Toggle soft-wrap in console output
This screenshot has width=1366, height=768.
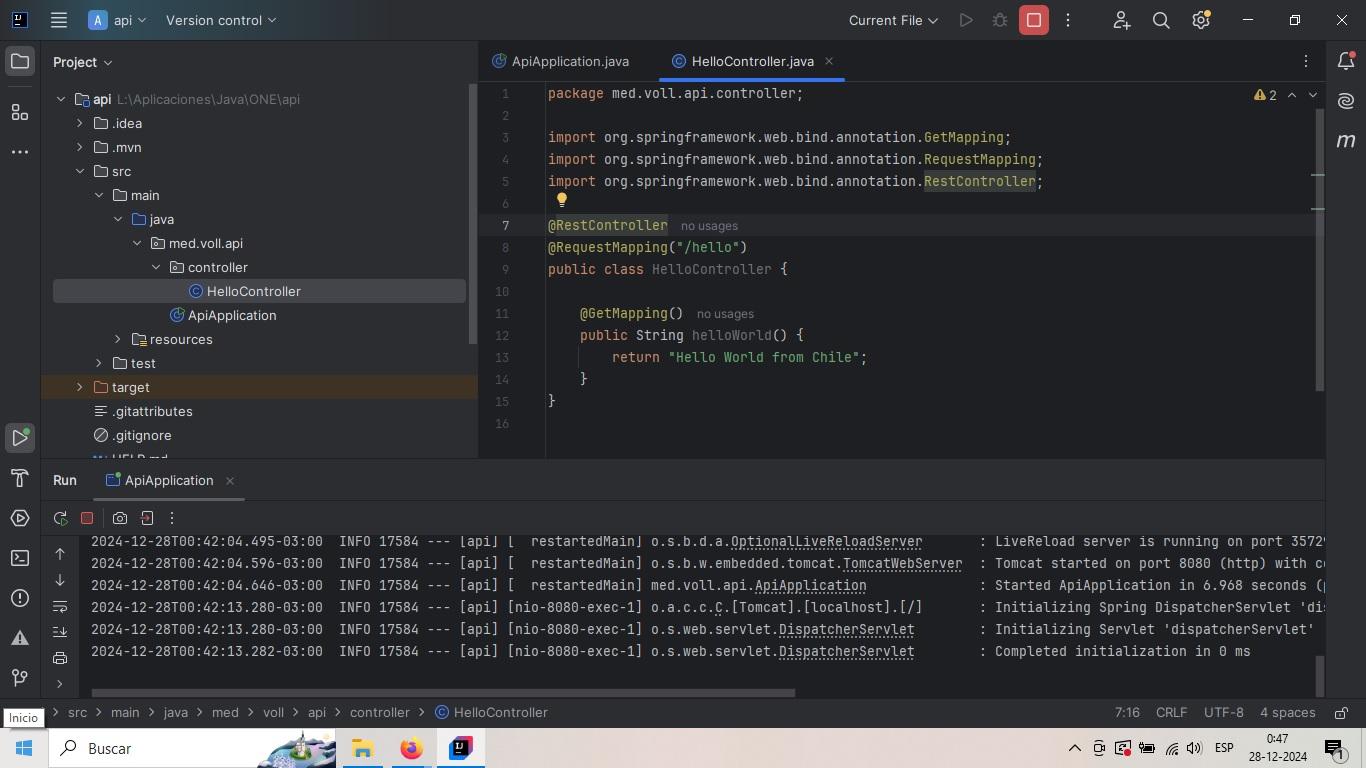[x=60, y=606]
